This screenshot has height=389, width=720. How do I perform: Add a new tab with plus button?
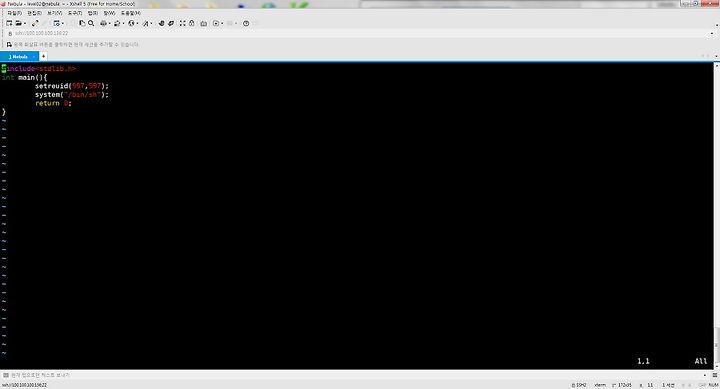tap(43, 56)
